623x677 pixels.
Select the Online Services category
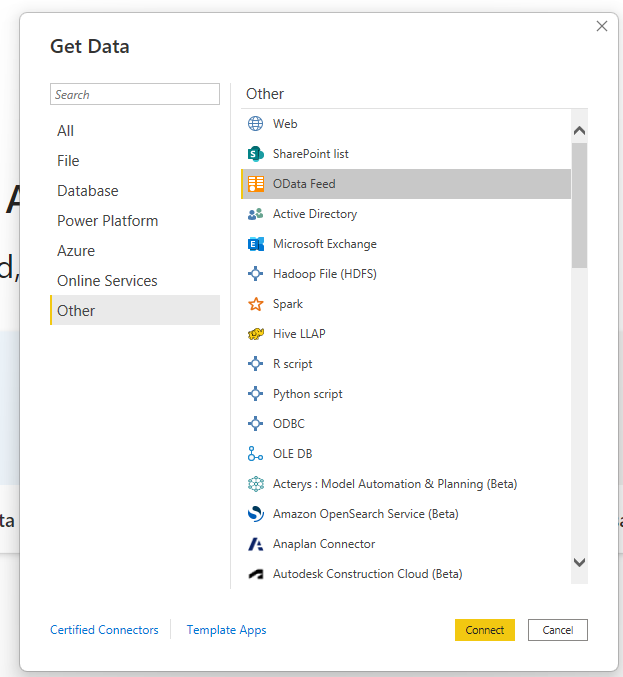coord(135,281)
